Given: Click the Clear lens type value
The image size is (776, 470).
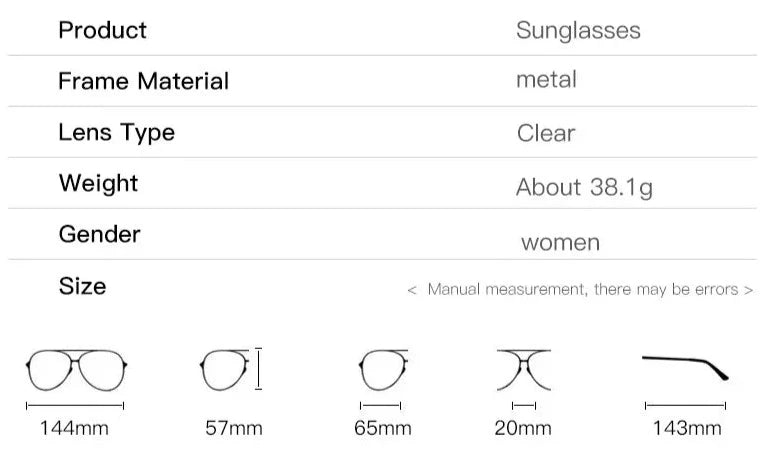Looking at the screenshot, I should (x=546, y=133).
